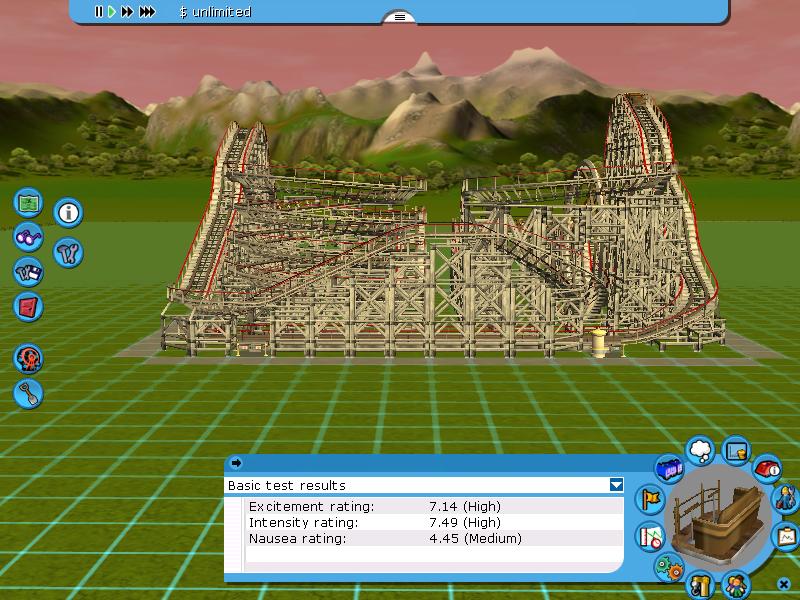Open the Basic test results dropdown arrow
This screenshot has height=600, width=800.
click(x=616, y=485)
